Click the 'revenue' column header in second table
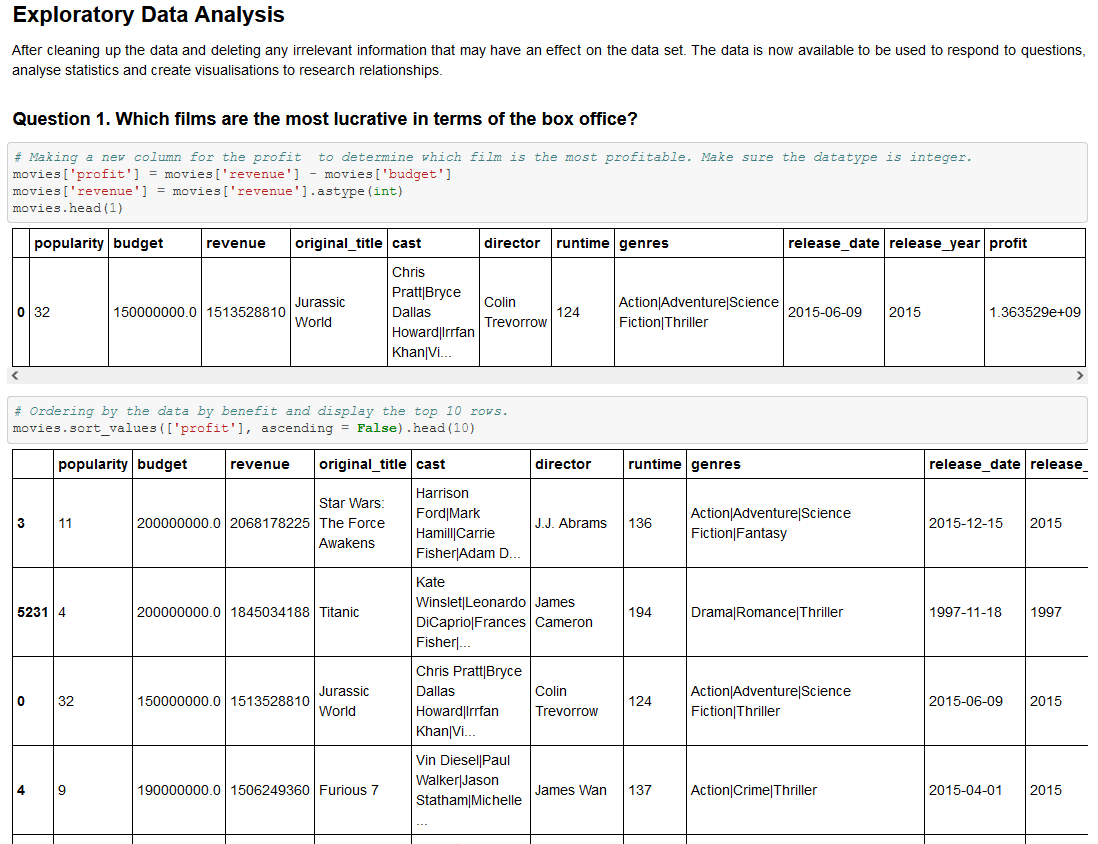 tap(260, 464)
